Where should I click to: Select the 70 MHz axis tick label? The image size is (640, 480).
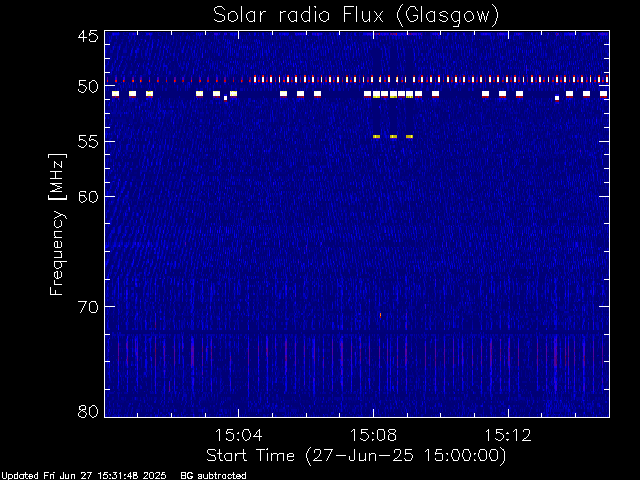click(x=88, y=307)
